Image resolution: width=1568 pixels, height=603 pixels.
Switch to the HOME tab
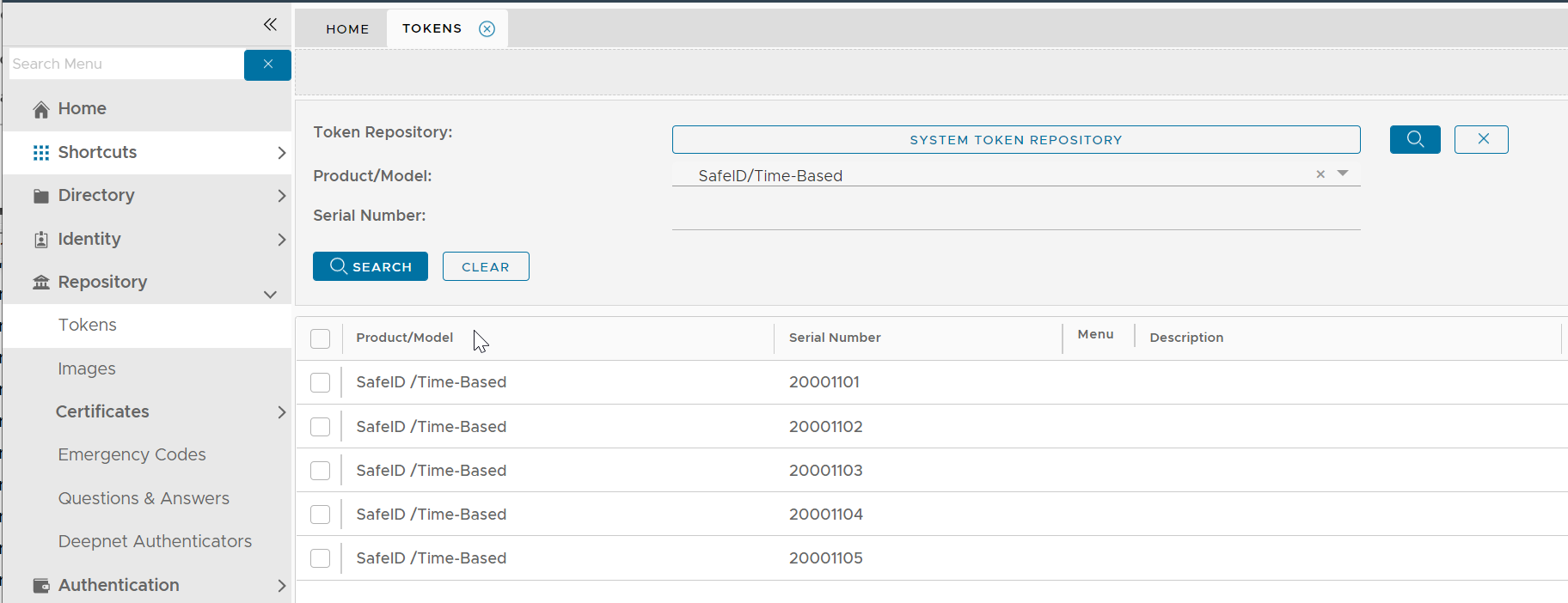347,29
